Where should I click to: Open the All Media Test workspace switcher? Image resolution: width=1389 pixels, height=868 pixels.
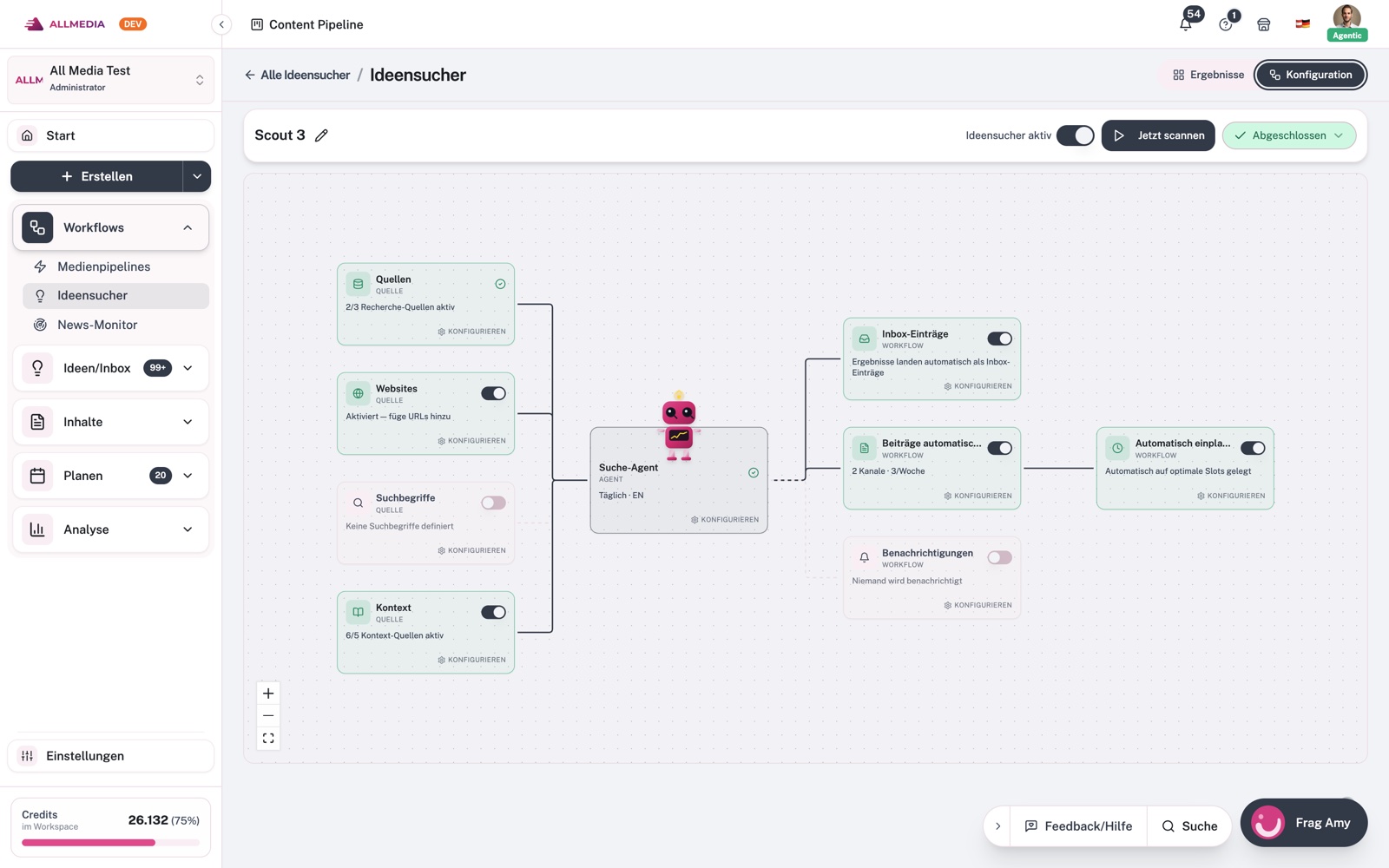110,79
